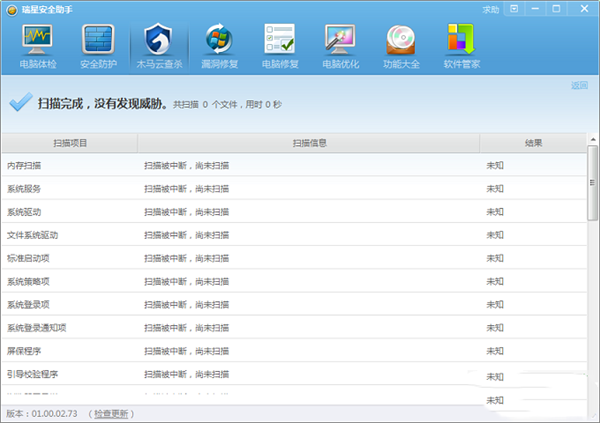Click the 结果 column header
Image resolution: width=600 pixels, height=423 pixels.
coord(532,143)
